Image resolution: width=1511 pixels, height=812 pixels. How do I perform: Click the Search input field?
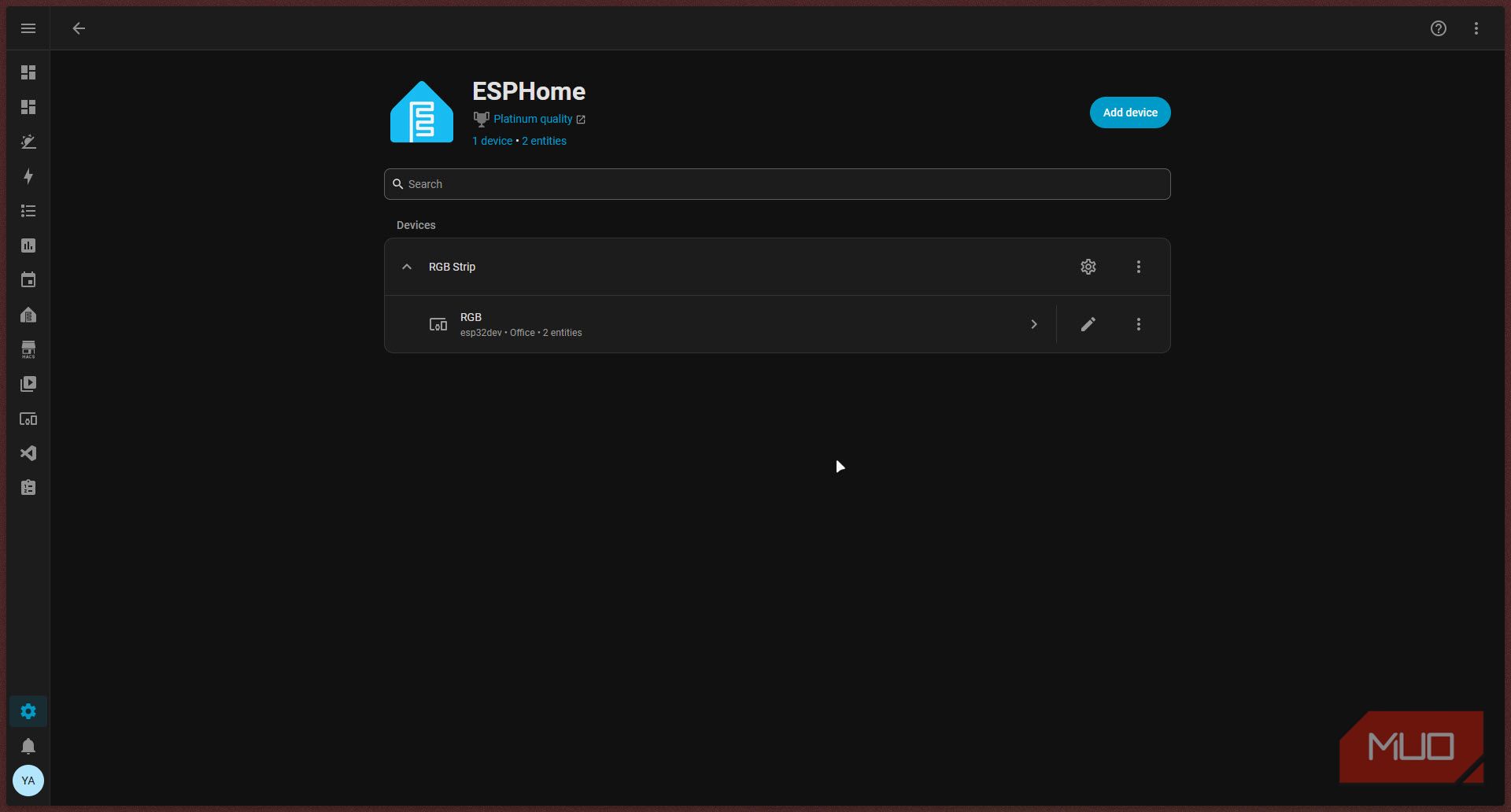(x=778, y=184)
